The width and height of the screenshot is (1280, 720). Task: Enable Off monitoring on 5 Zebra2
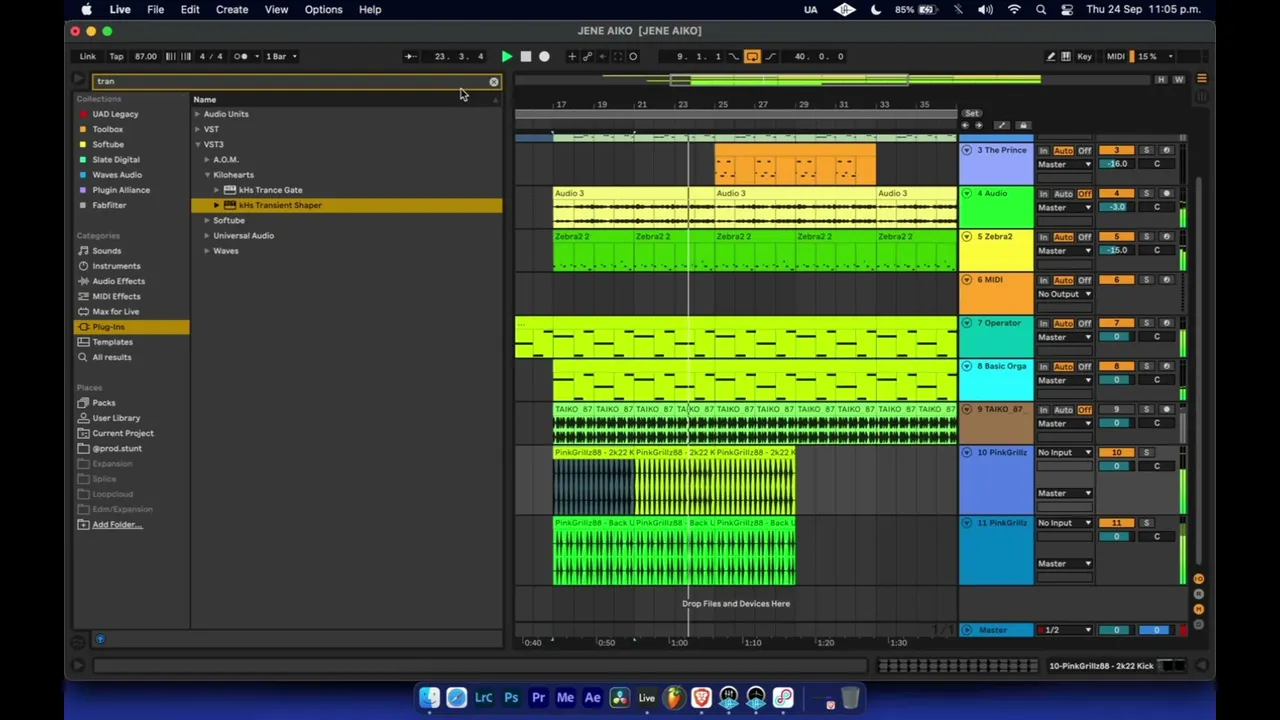1085,237
